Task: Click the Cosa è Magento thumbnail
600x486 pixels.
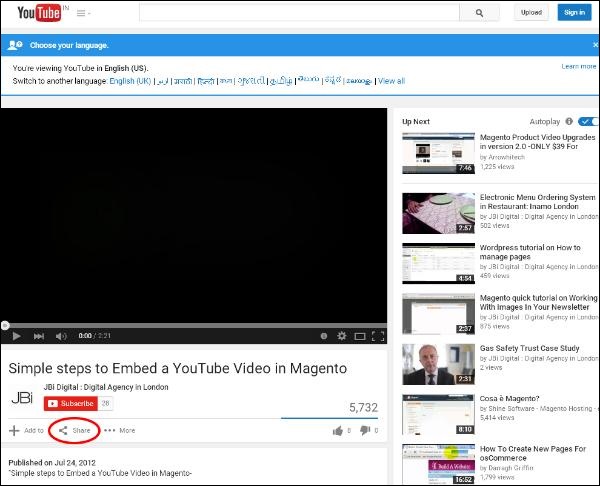Action: [x=438, y=414]
